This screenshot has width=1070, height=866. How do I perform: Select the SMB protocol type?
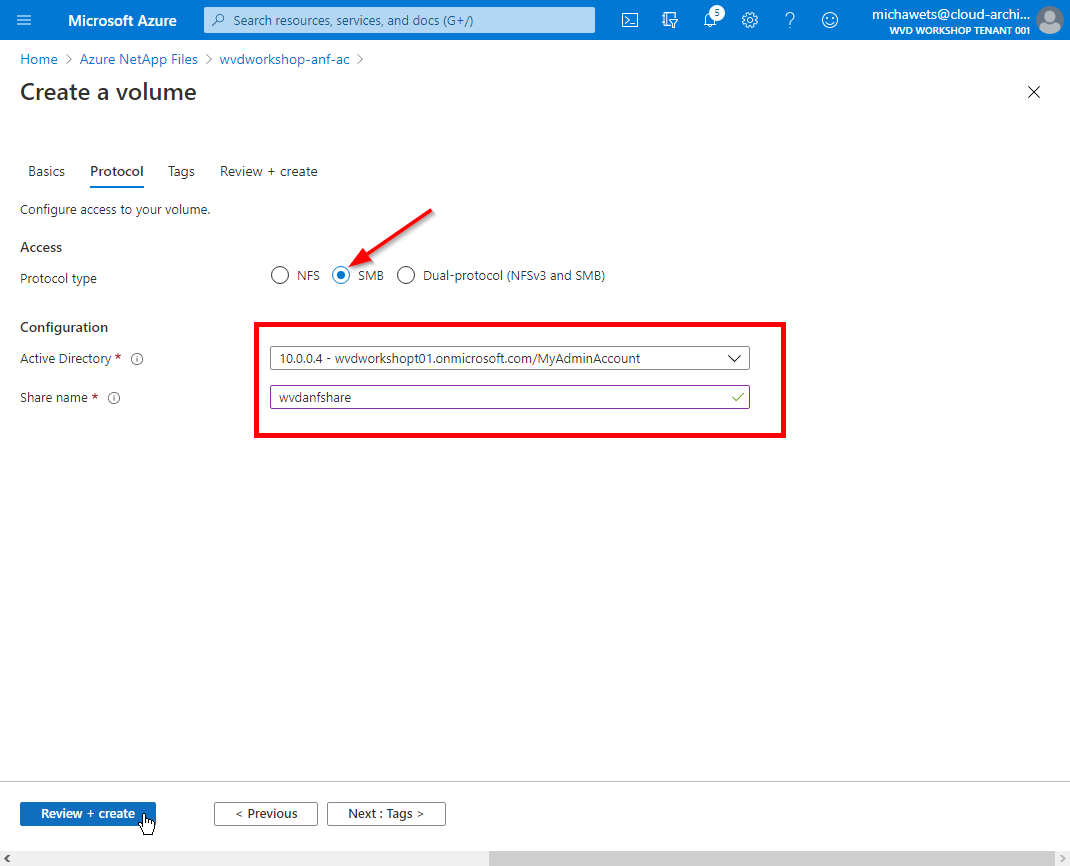click(x=341, y=275)
